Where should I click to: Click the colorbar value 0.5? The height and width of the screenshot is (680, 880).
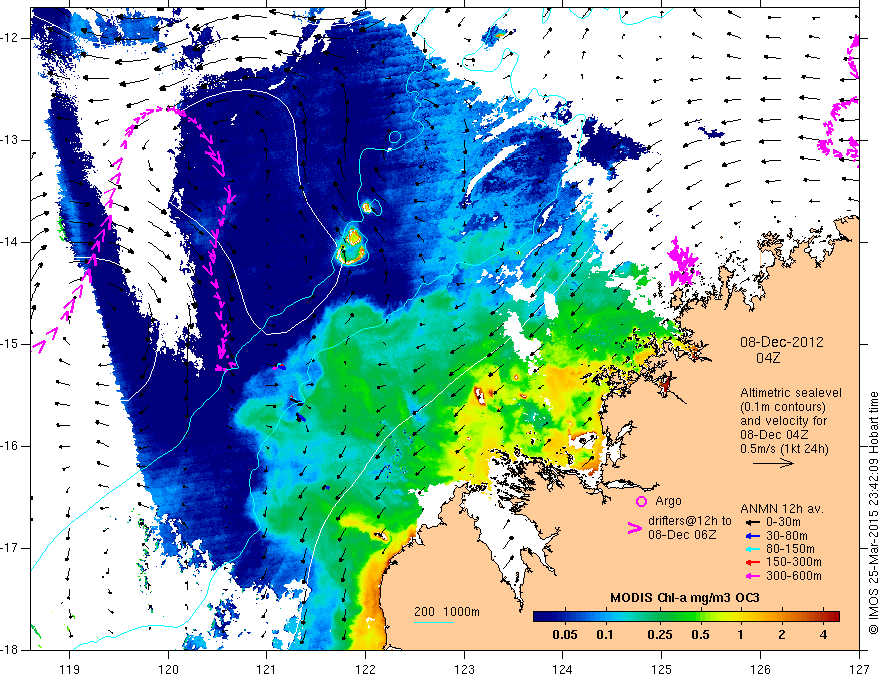coord(700,635)
